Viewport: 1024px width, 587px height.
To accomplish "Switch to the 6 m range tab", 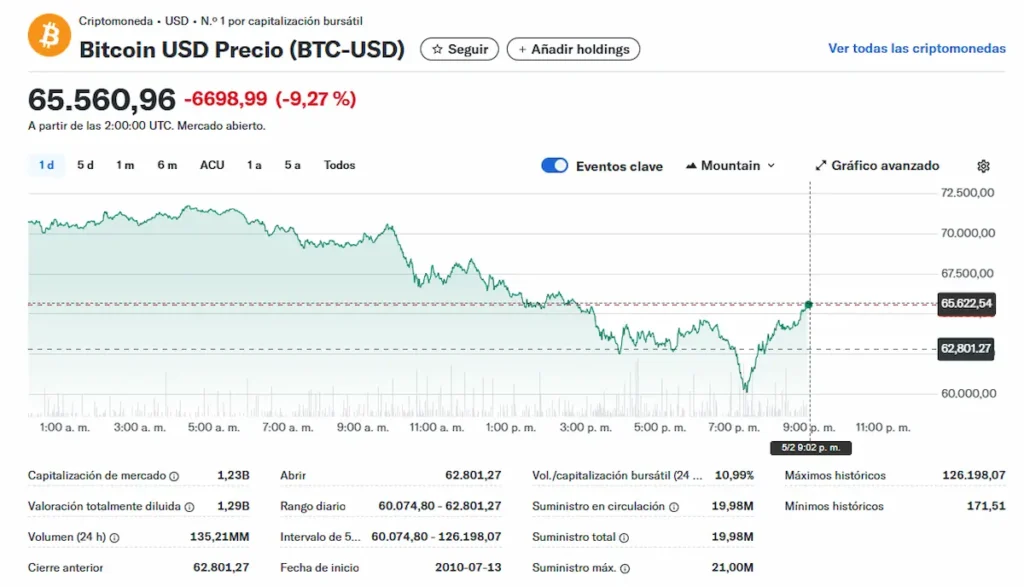I will point(167,165).
